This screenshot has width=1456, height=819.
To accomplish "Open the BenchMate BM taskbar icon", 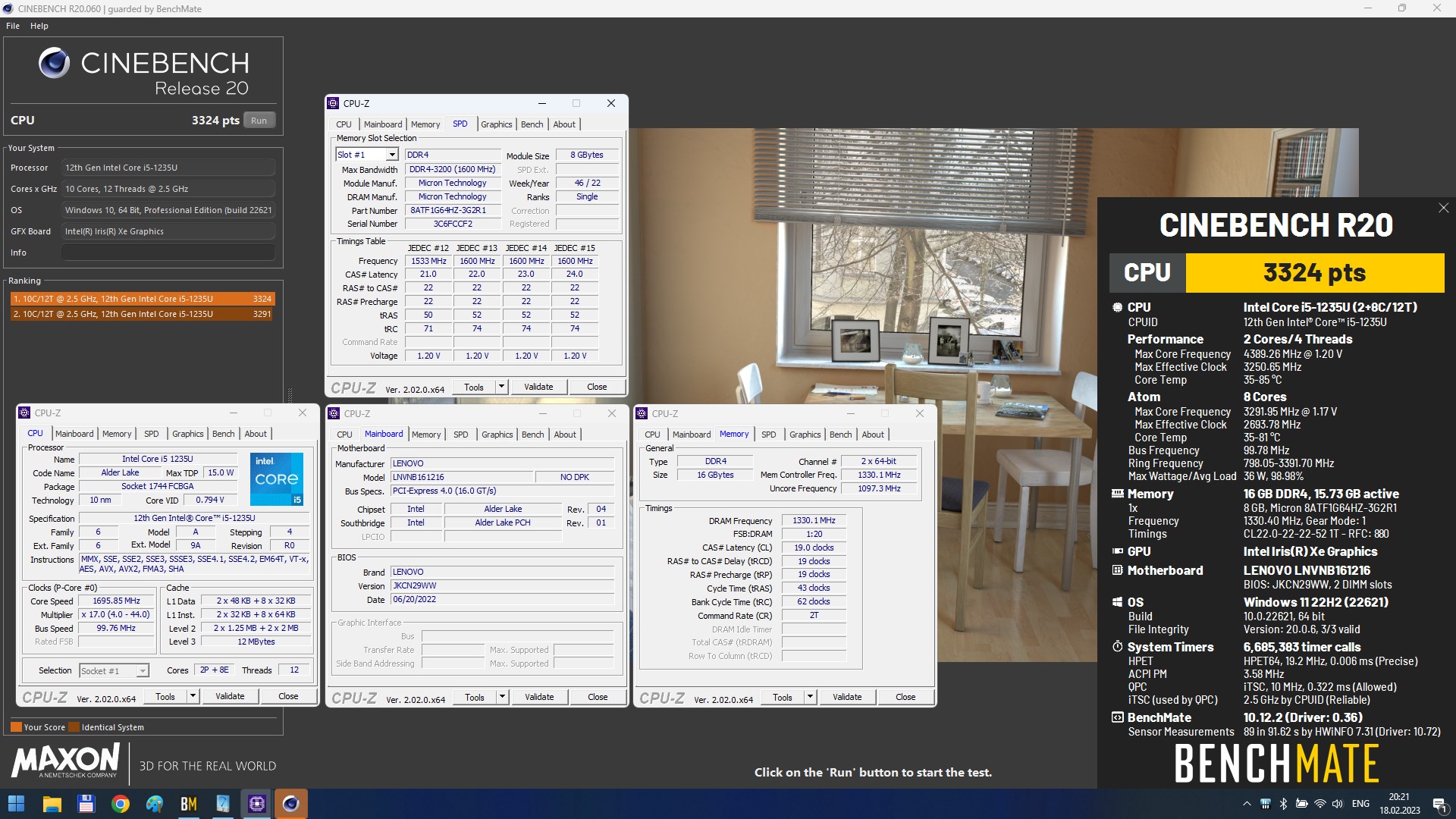I will [x=188, y=804].
